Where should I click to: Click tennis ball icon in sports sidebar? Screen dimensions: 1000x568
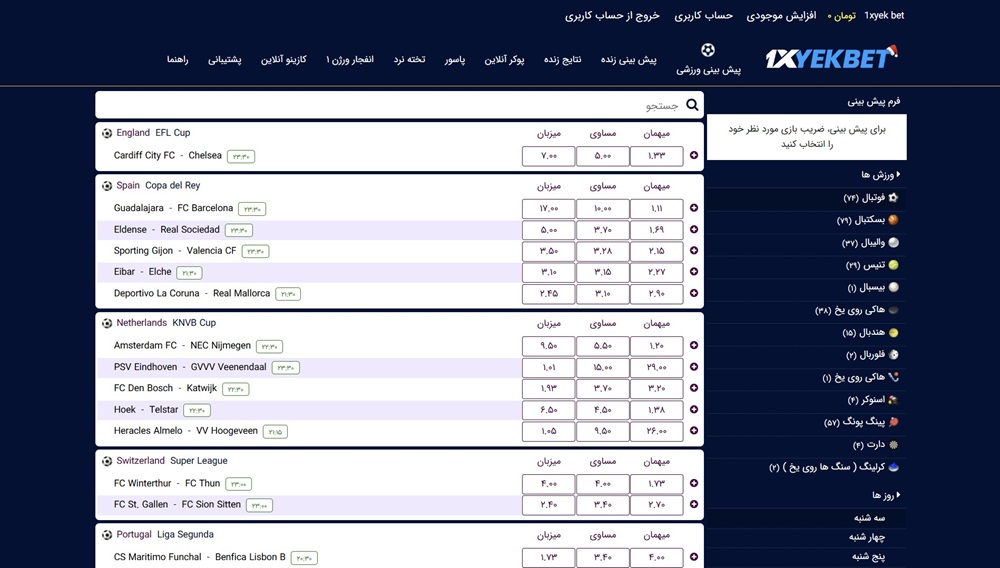tap(893, 265)
